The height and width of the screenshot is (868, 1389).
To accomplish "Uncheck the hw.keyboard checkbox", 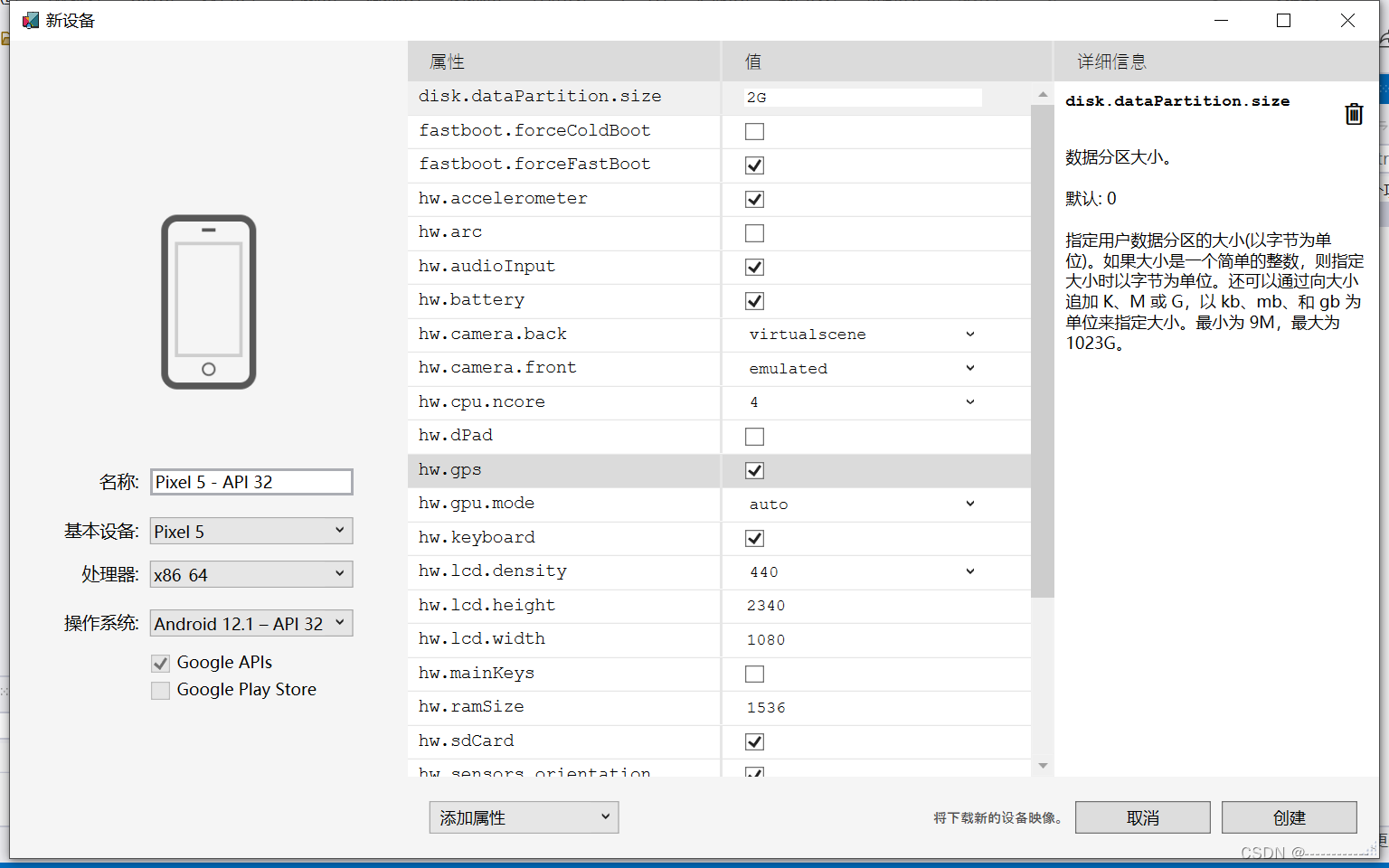I will click(x=754, y=539).
